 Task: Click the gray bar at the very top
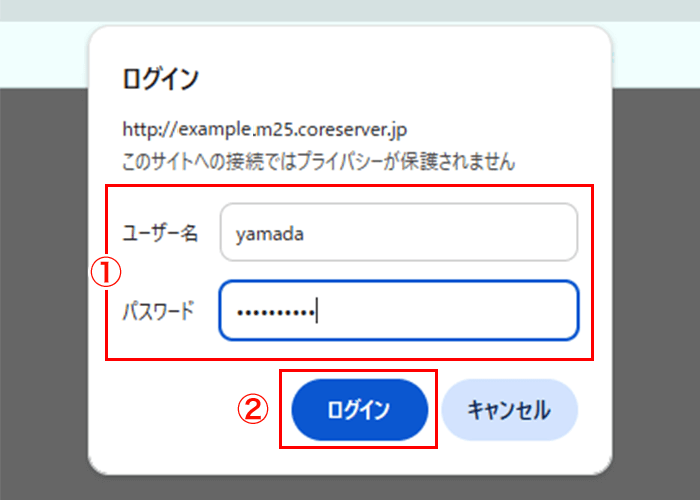350,10
